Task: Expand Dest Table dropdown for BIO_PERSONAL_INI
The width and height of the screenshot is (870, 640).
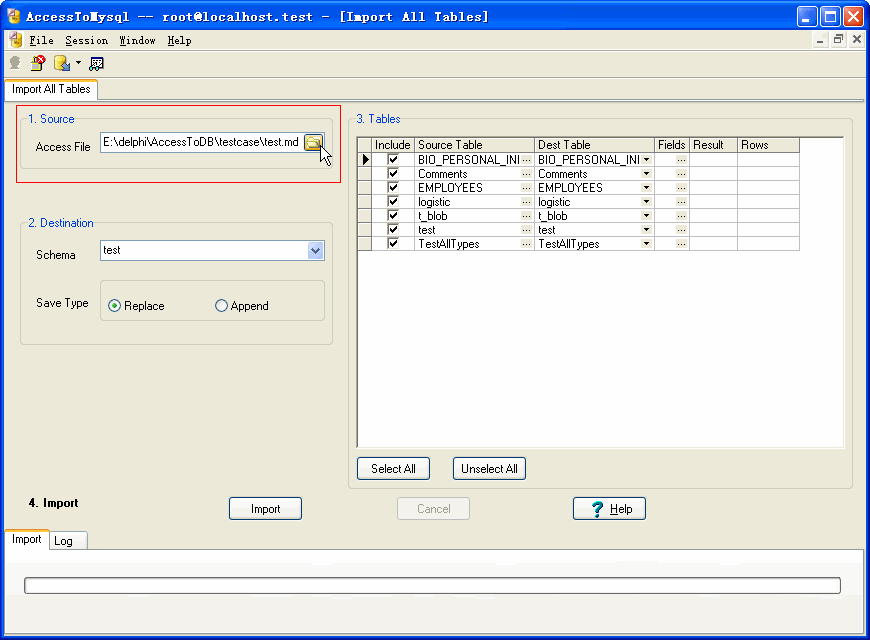Action: pos(646,160)
